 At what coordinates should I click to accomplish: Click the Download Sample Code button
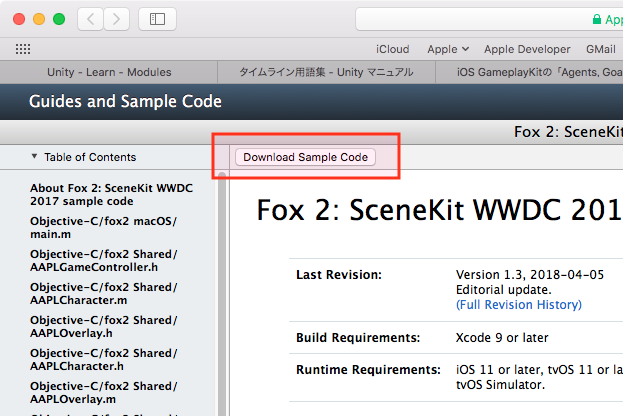305,157
